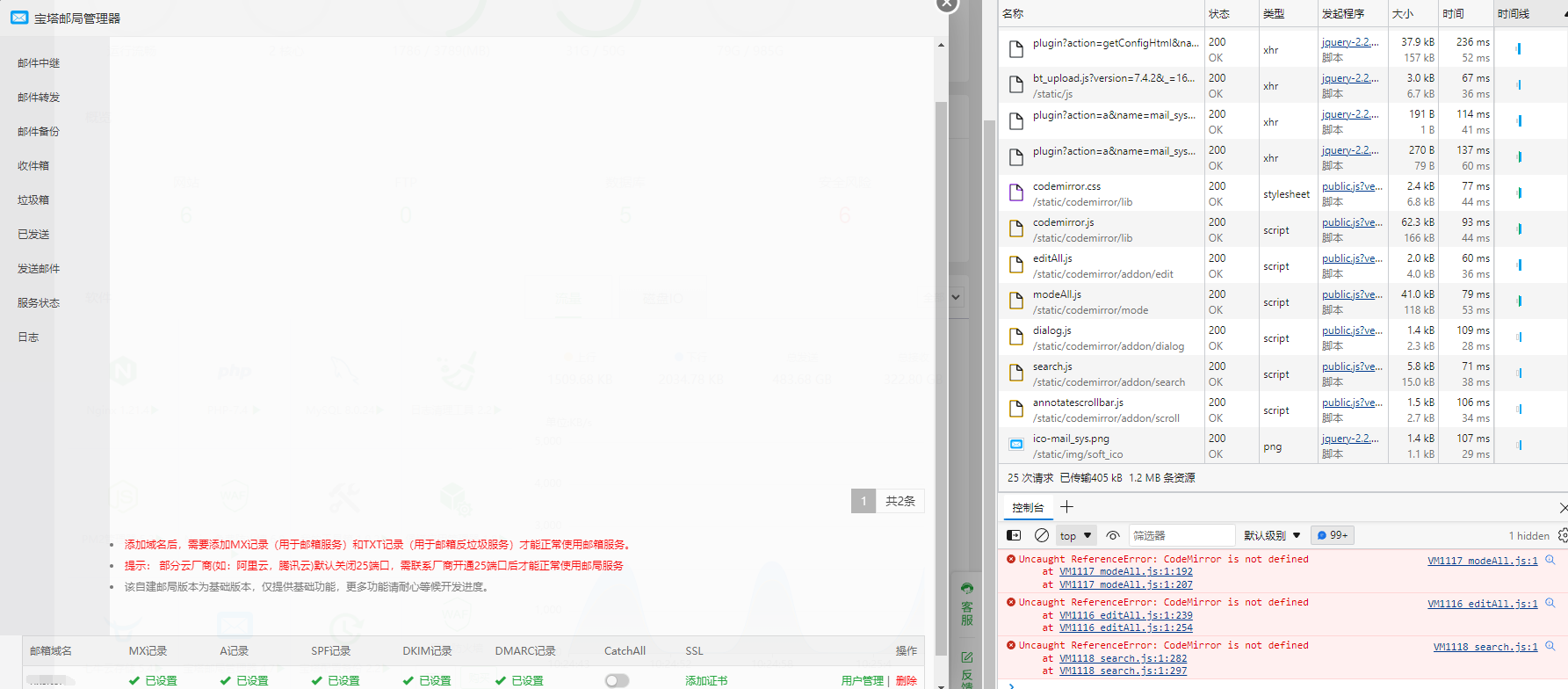
Task: Open the 垃圾箱 menu item
Action: point(33,200)
